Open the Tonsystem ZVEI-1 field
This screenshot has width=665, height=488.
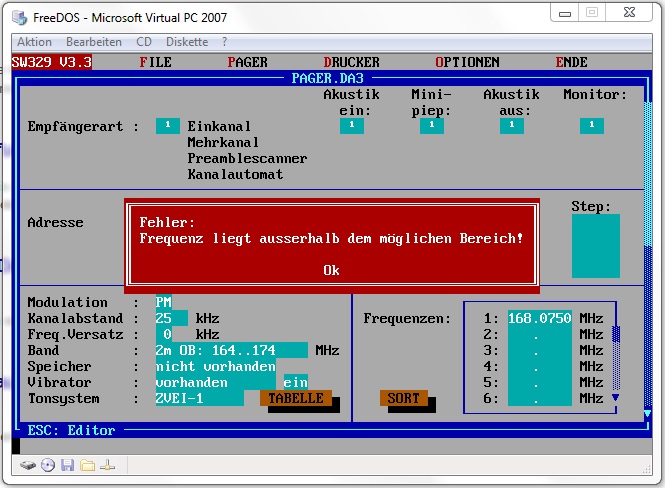199,398
